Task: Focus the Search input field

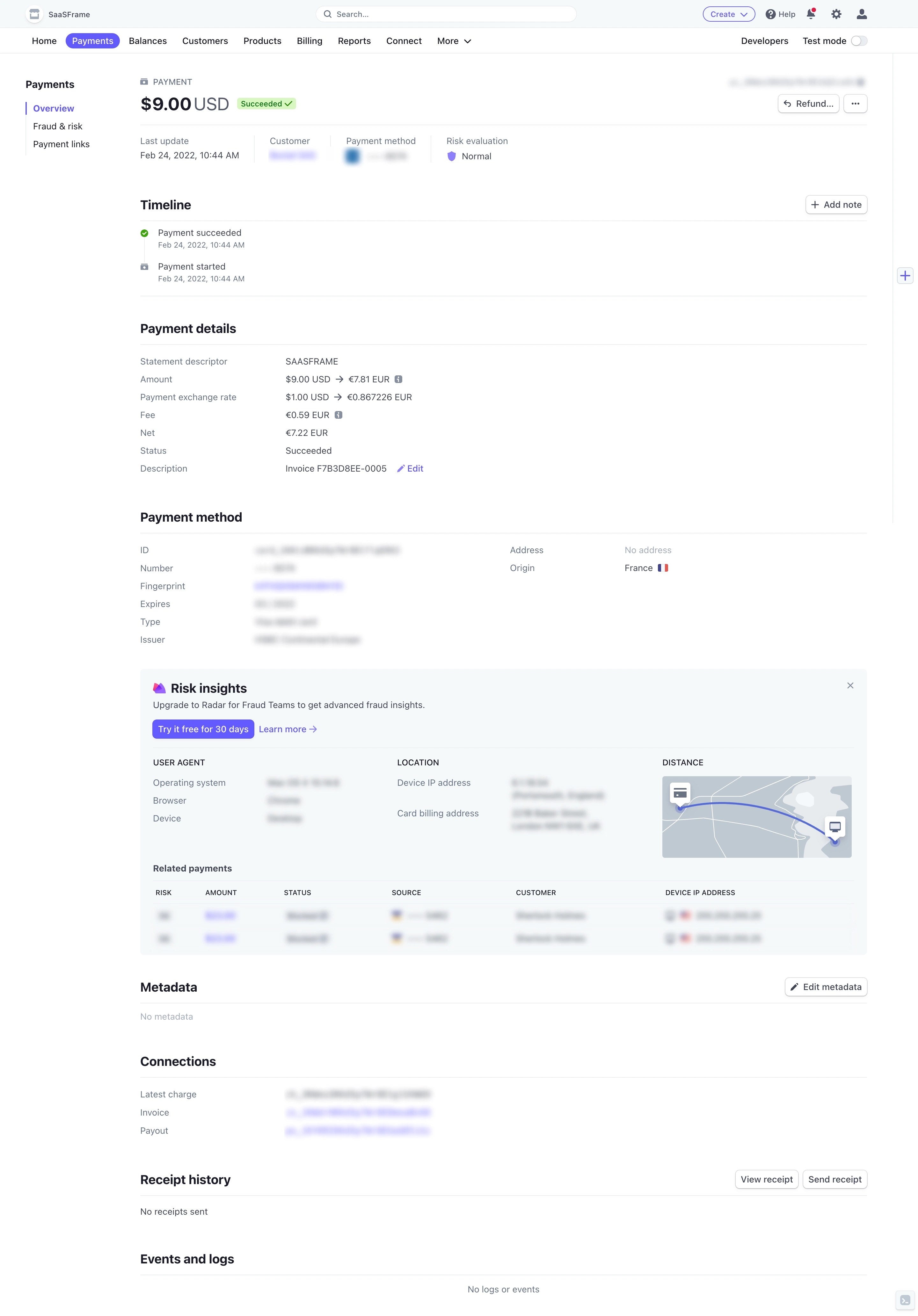Action: [446, 14]
